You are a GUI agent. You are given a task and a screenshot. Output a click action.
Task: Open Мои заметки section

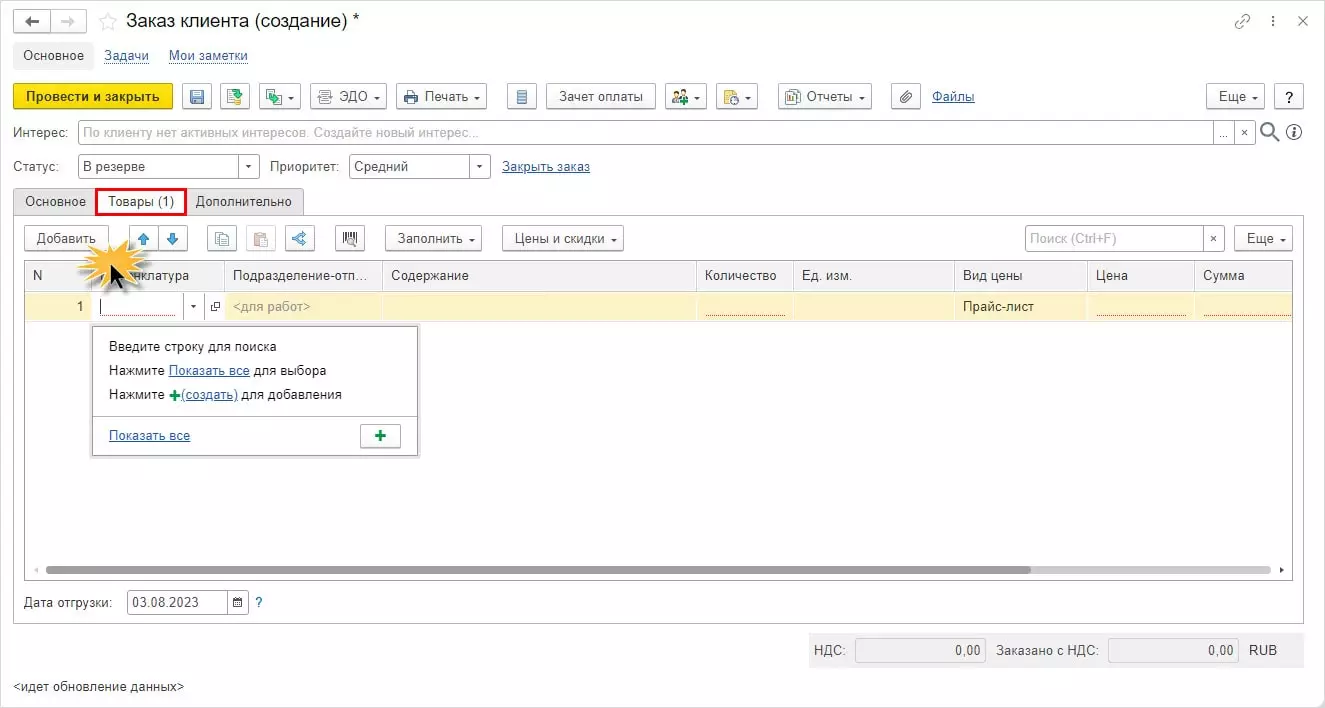pos(208,56)
